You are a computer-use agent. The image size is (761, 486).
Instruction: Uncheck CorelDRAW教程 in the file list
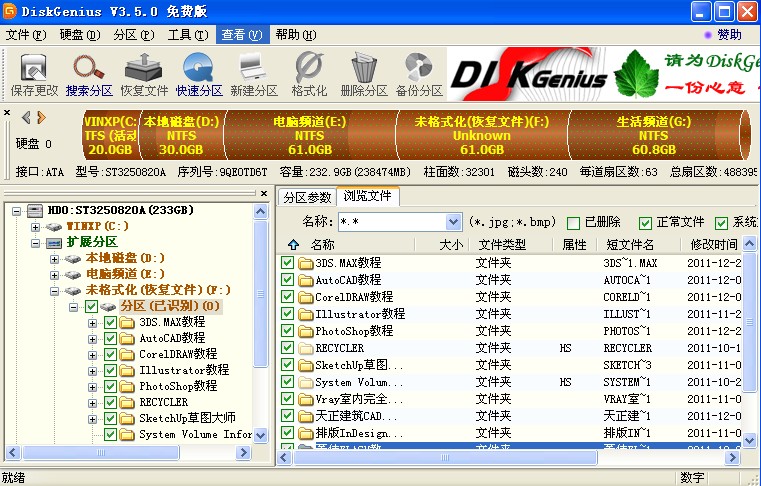click(287, 297)
